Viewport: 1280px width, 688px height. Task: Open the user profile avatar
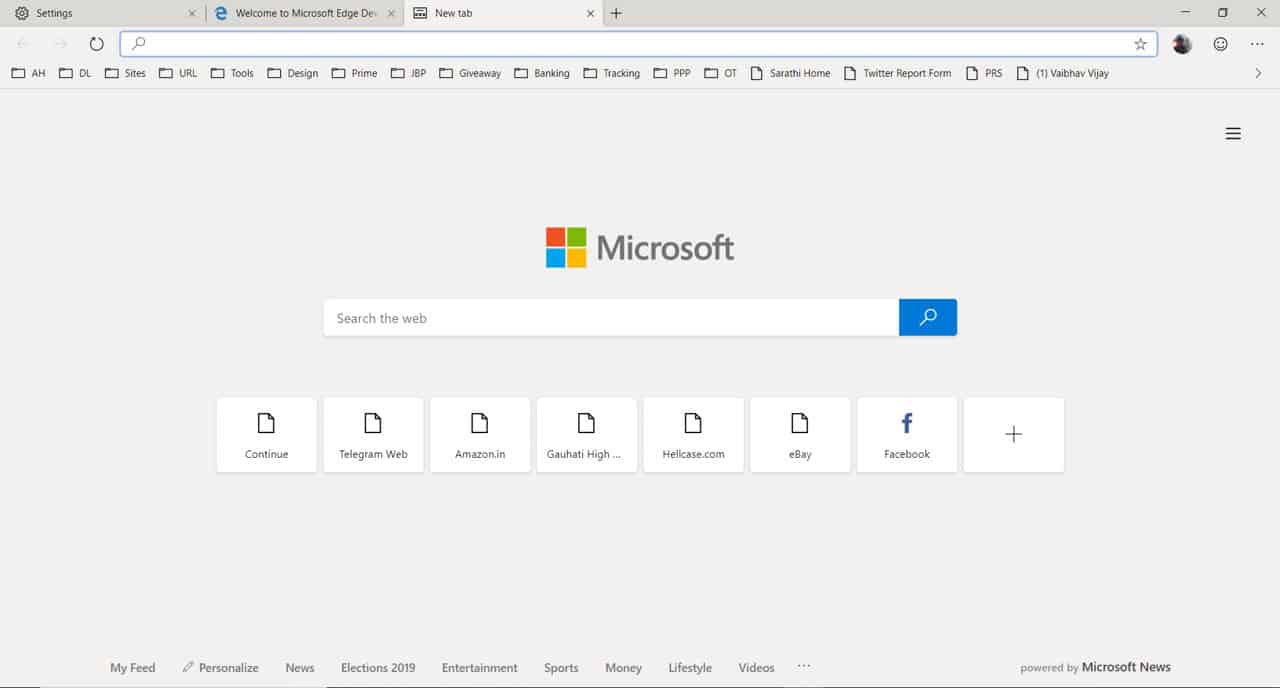tap(1182, 44)
